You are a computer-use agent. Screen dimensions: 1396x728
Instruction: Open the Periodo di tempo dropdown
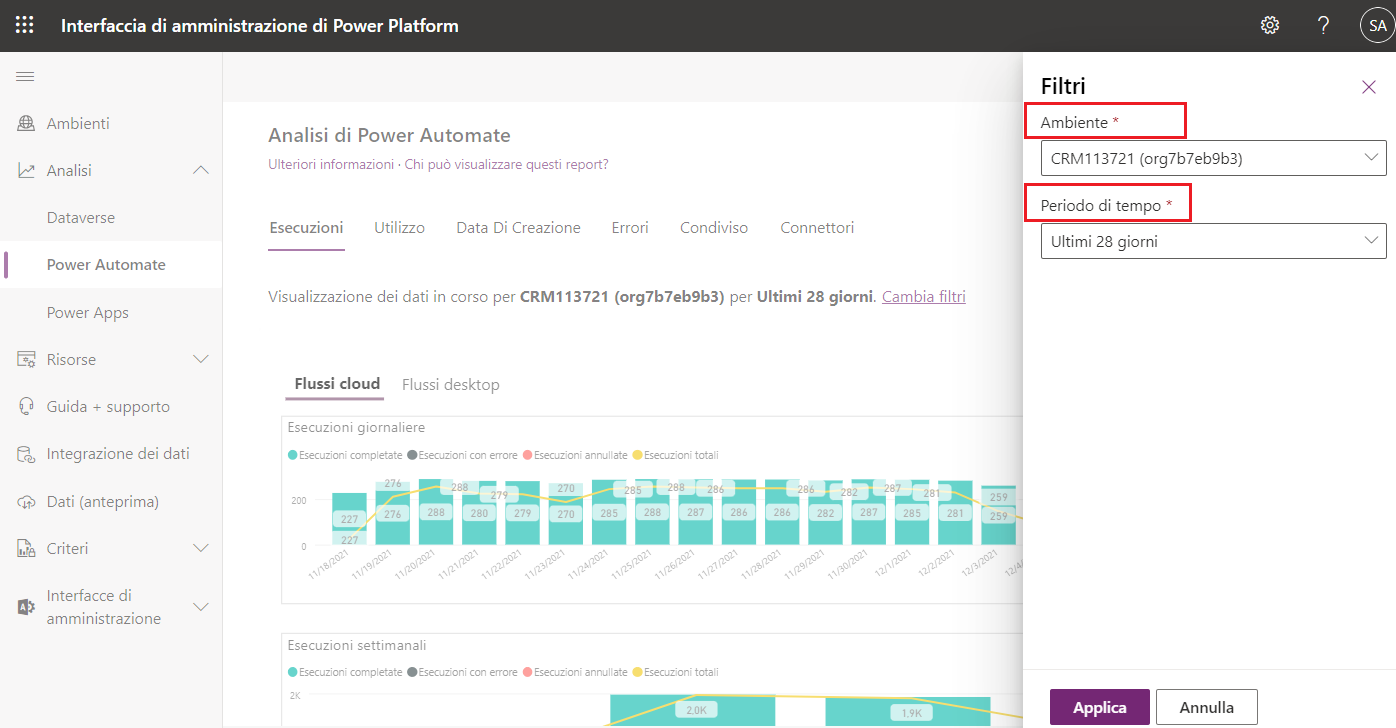tap(1213, 241)
